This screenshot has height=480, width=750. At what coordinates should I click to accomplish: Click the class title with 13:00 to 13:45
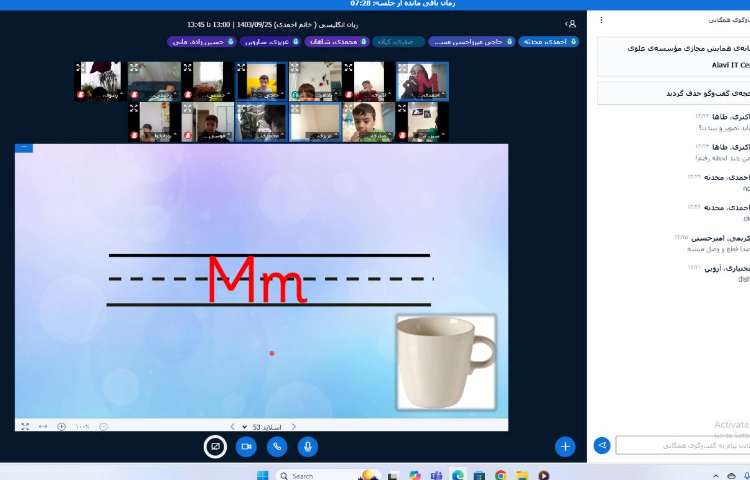(x=272, y=24)
